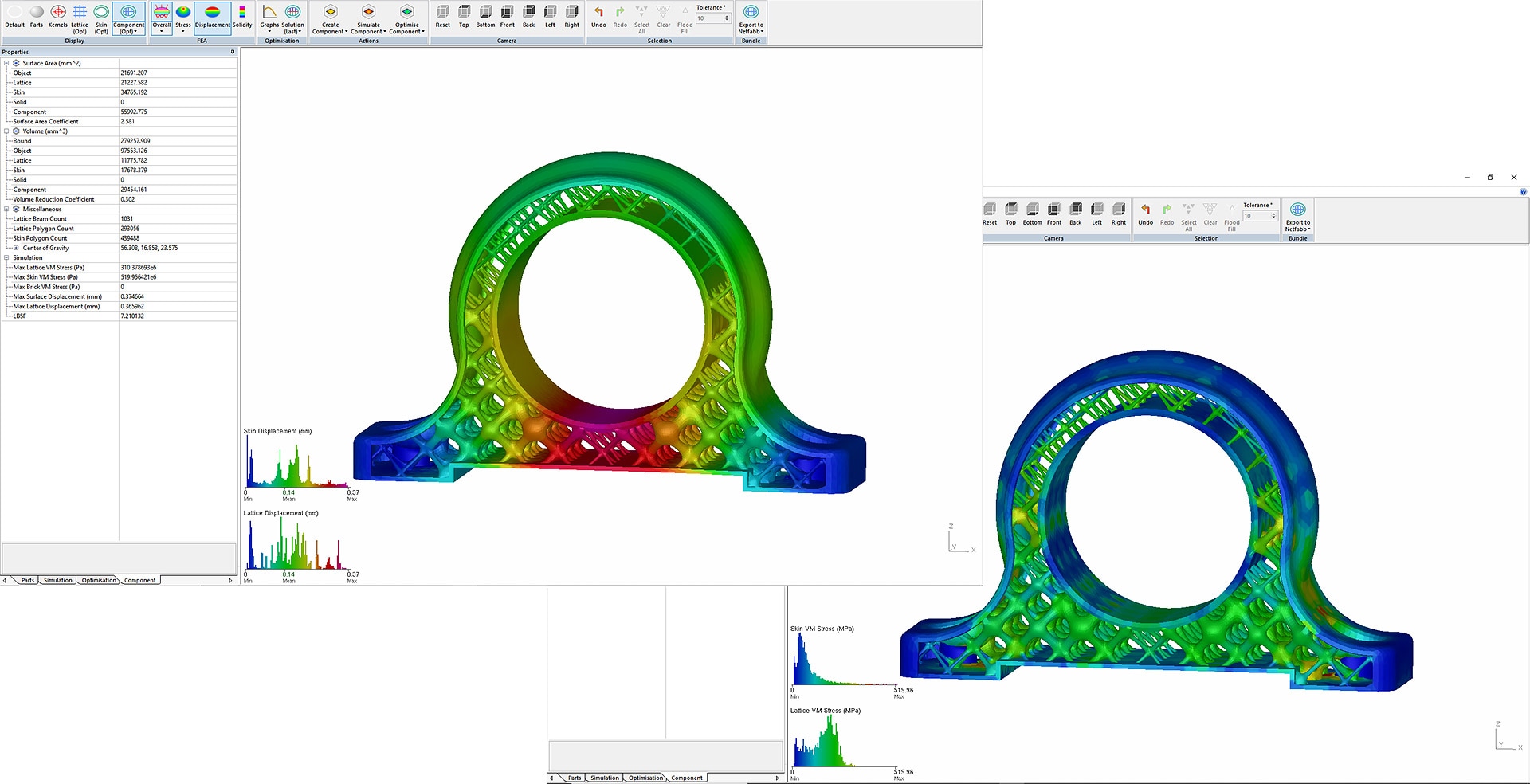The image size is (1530, 784).
Task: Click the Tolerance spinner arrows
Action: pyautogui.click(x=727, y=18)
